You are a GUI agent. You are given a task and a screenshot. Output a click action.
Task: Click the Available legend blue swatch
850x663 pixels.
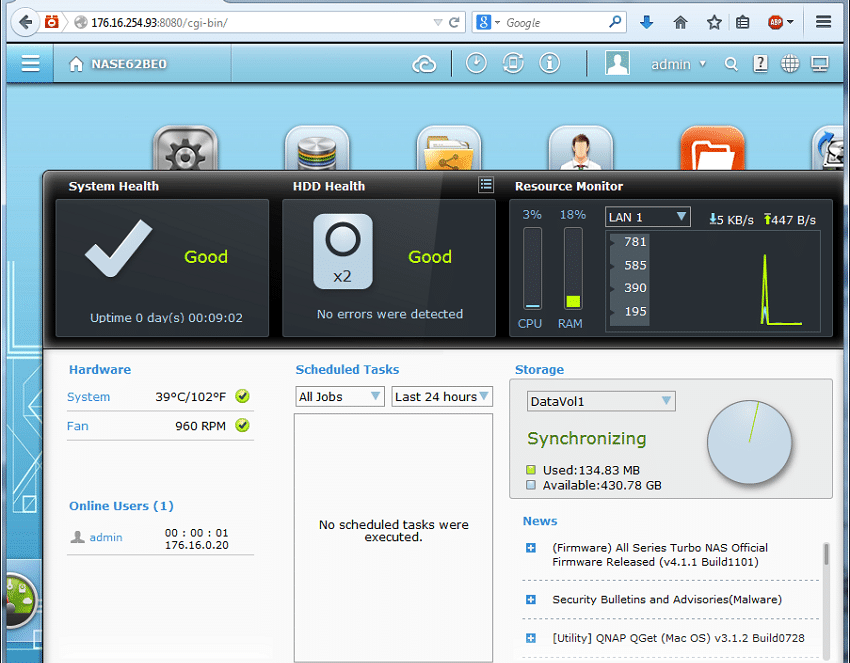(x=531, y=485)
